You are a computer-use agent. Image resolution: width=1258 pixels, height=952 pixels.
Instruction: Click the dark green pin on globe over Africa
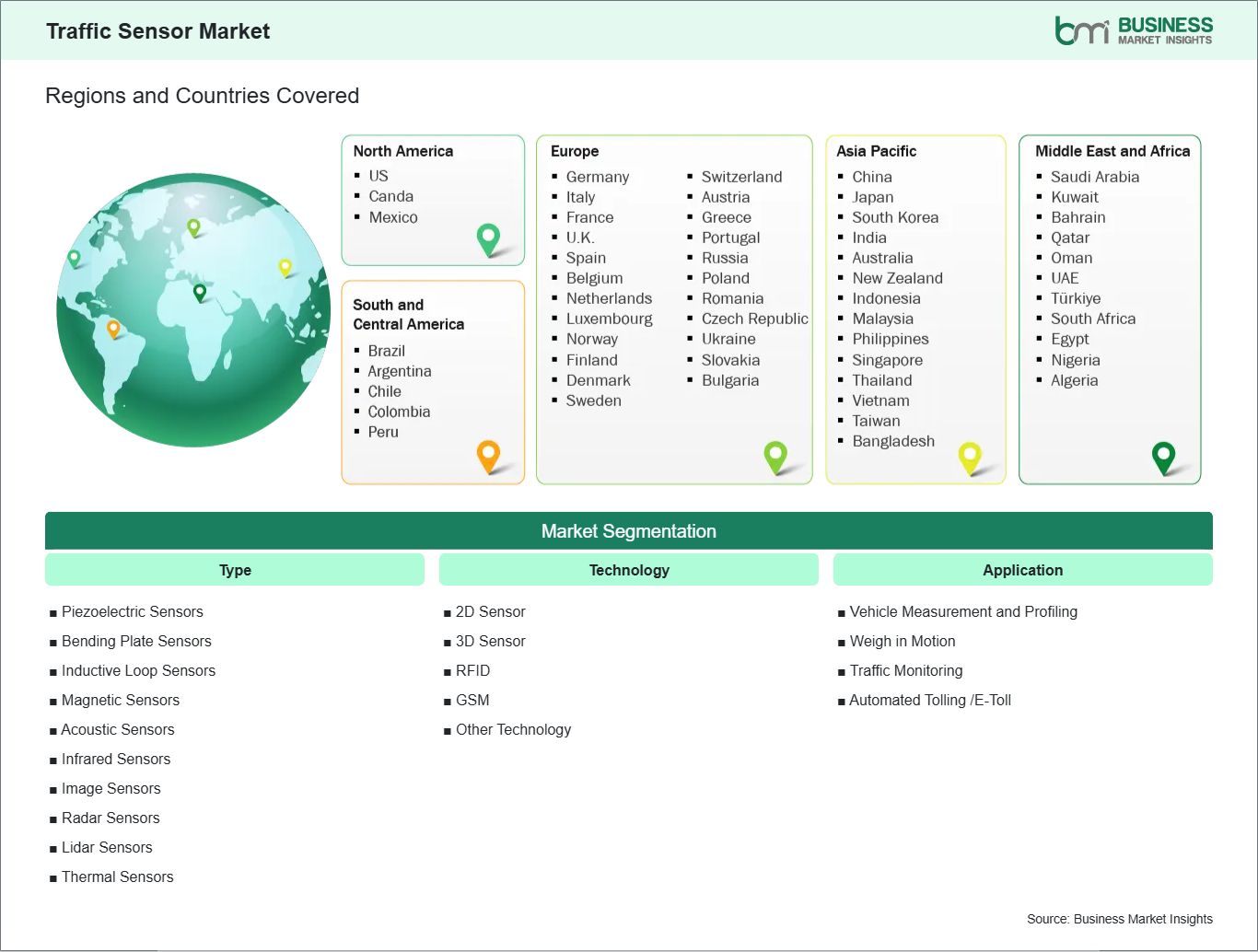point(200,294)
